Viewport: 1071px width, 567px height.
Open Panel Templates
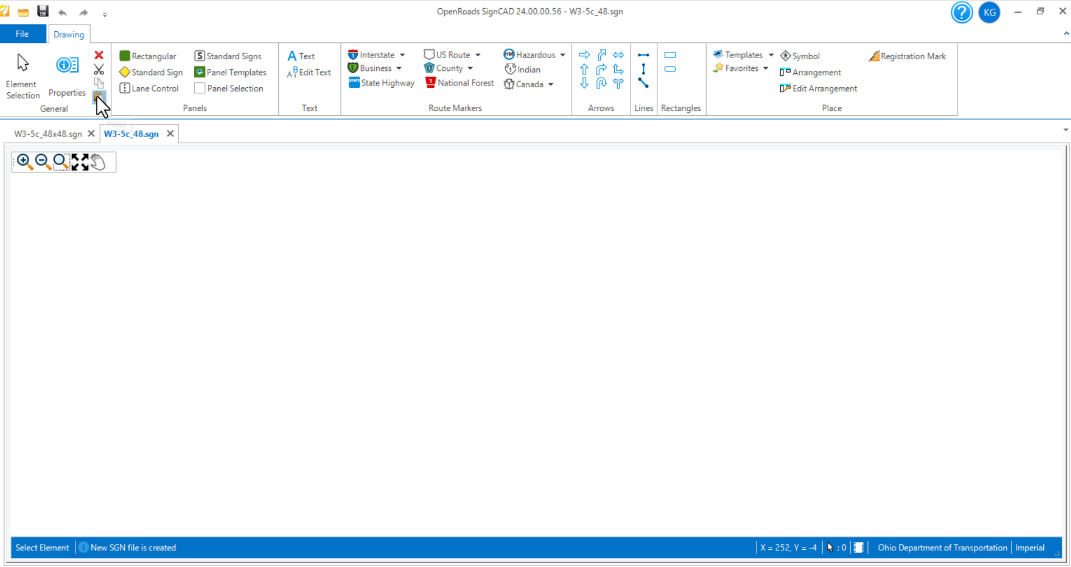pyautogui.click(x=230, y=72)
